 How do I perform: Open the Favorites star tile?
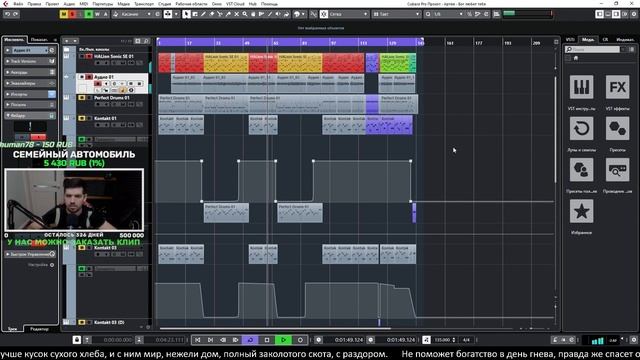[581, 211]
